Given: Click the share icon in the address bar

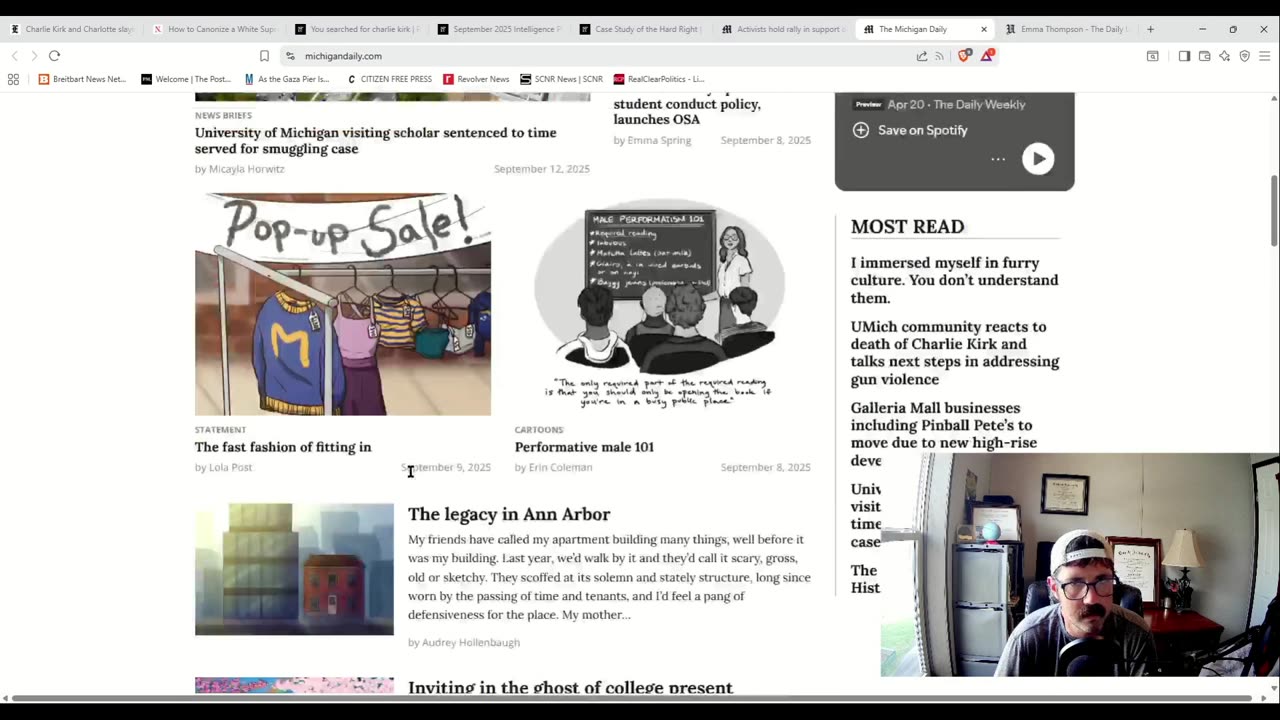Looking at the screenshot, I should pyautogui.click(x=922, y=56).
